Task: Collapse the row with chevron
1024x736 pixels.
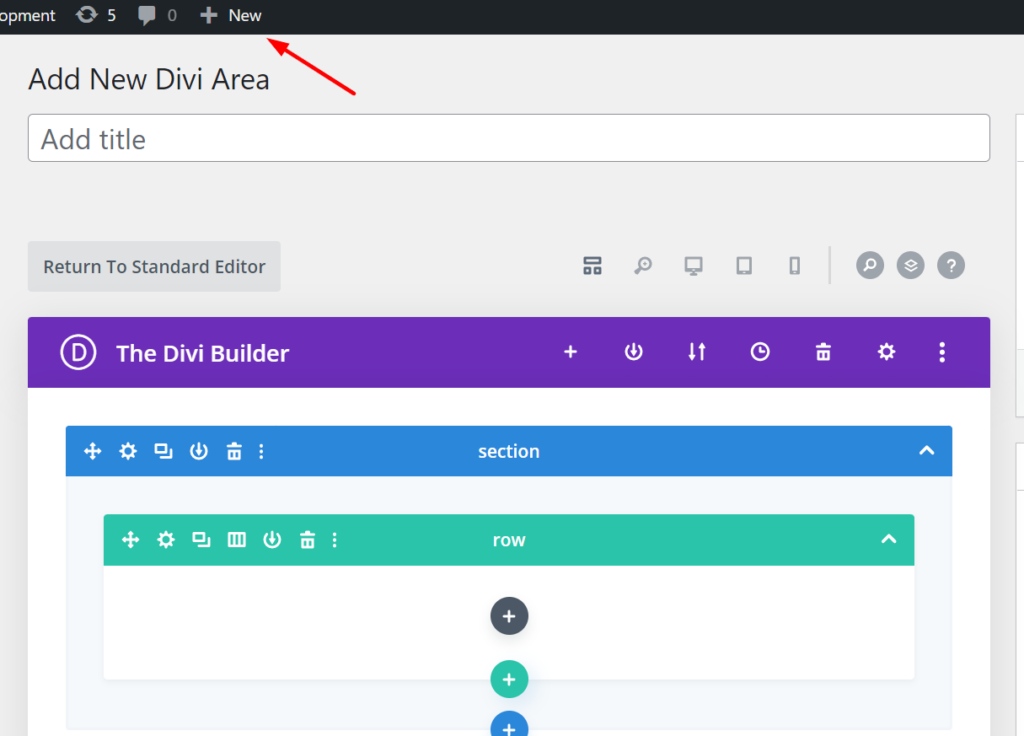Action: [x=889, y=539]
